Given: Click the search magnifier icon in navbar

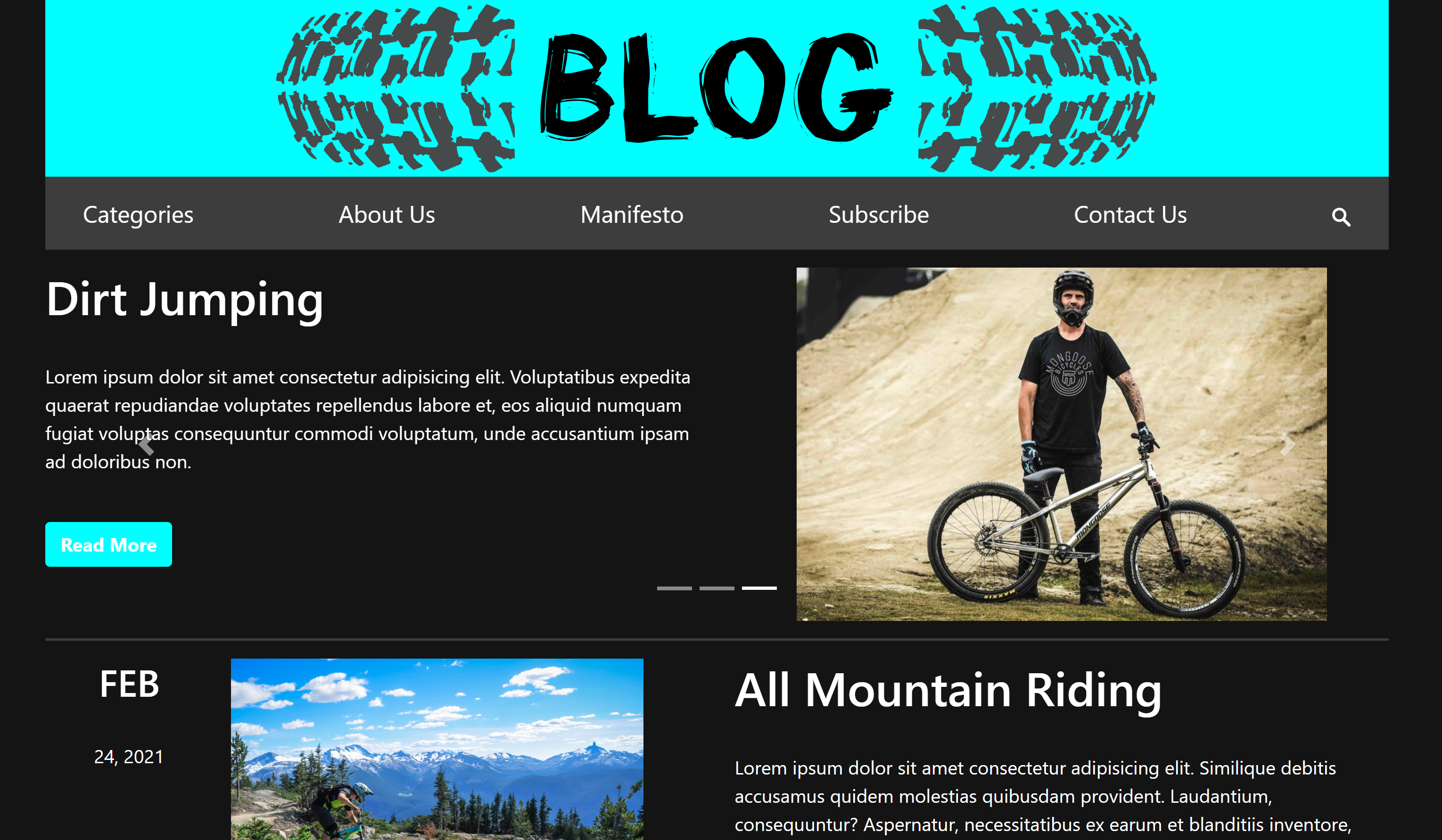Looking at the screenshot, I should pyautogui.click(x=1341, y=217).
